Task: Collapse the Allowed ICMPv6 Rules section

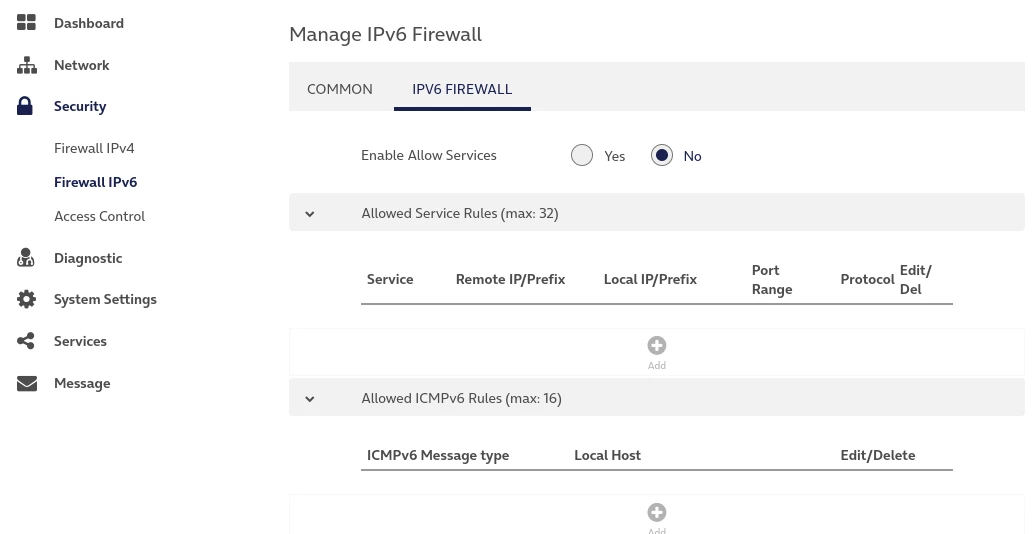Action: pos(310,399)
